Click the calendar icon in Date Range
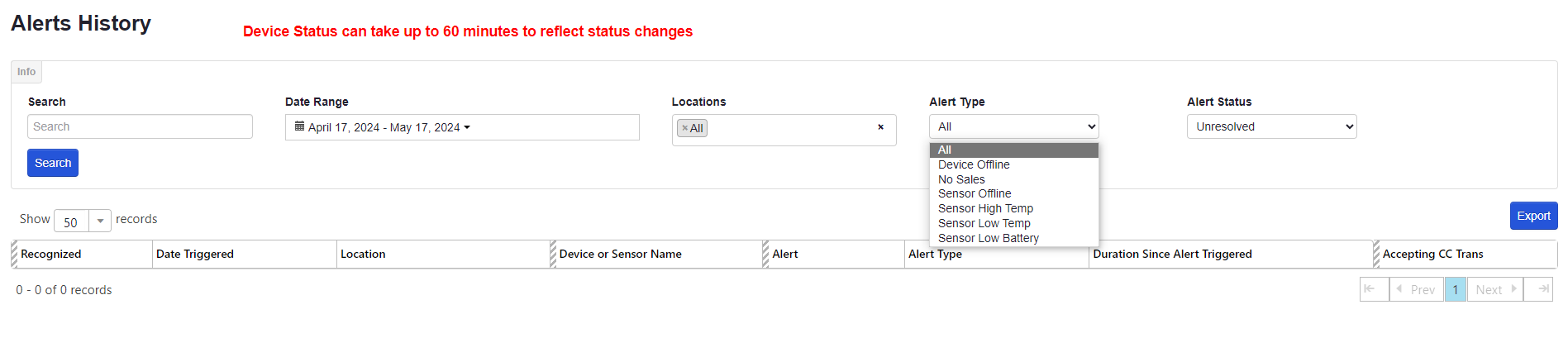 coord(299,126)
